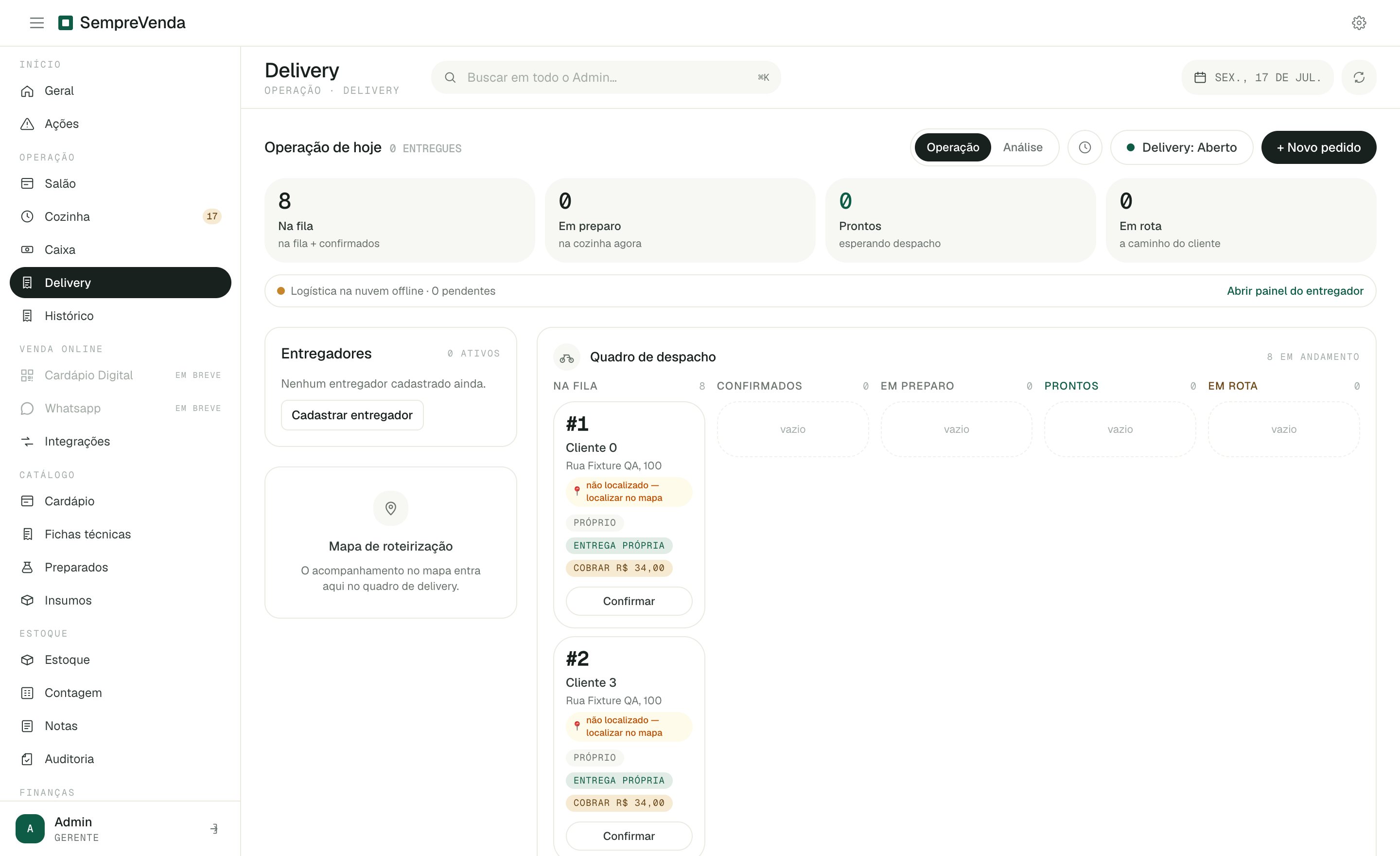Open settings gear icon
1400x856 pixels.
(x=1359, y=23)
